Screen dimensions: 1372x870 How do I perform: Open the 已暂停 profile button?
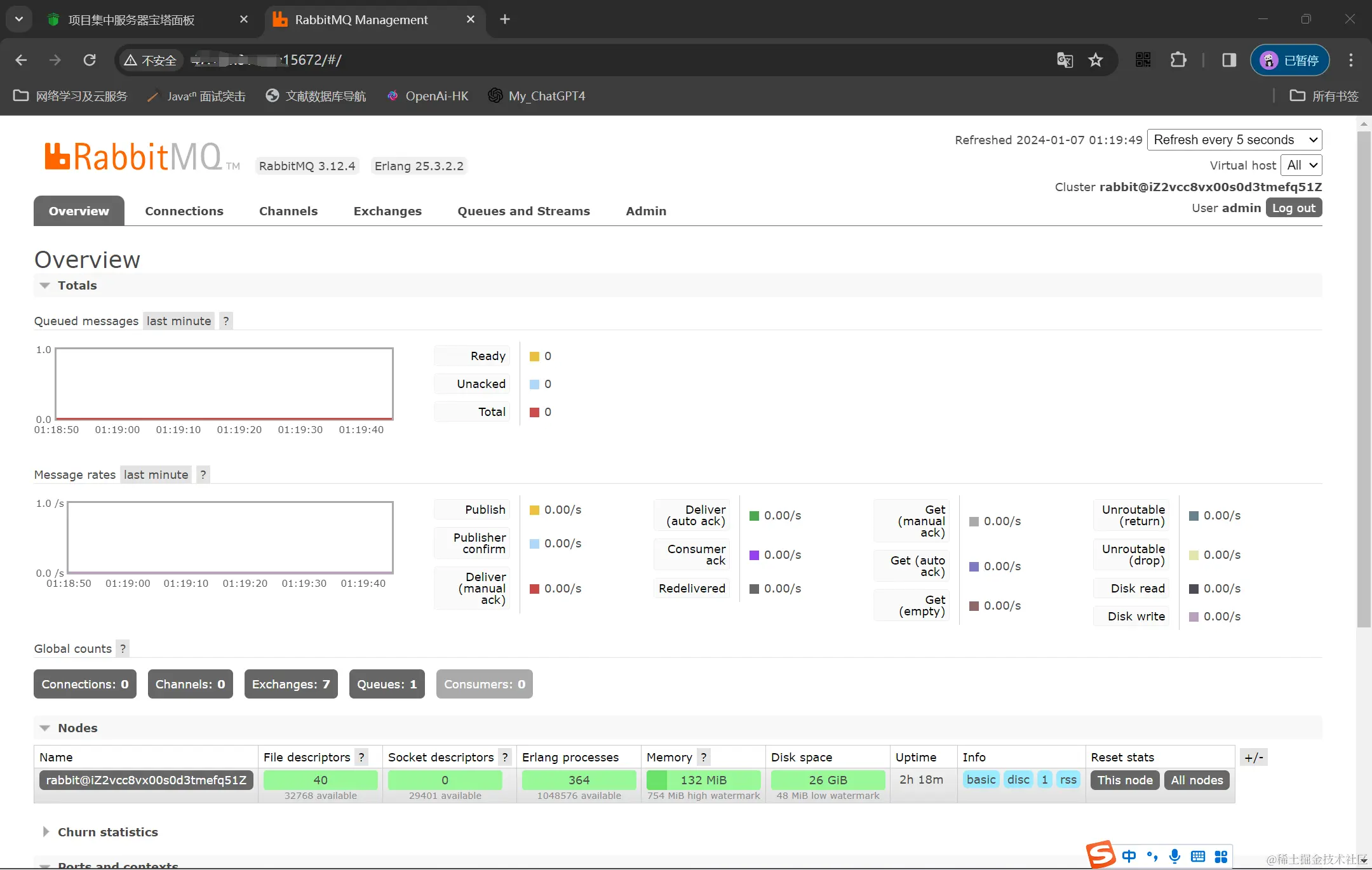tap(1289, 60)
